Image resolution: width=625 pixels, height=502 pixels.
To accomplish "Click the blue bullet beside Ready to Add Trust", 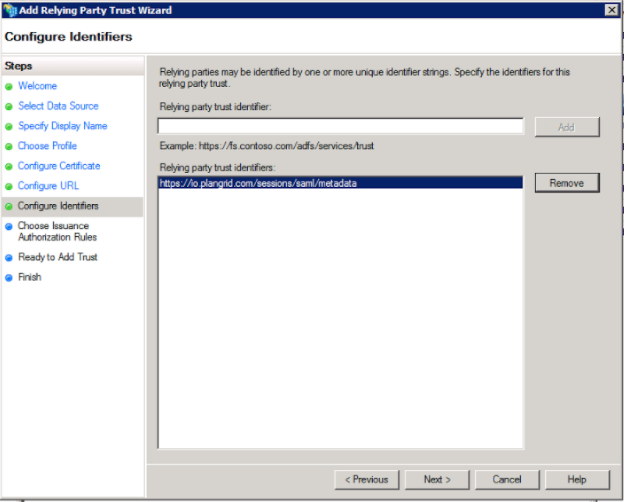I will (9, 258).
